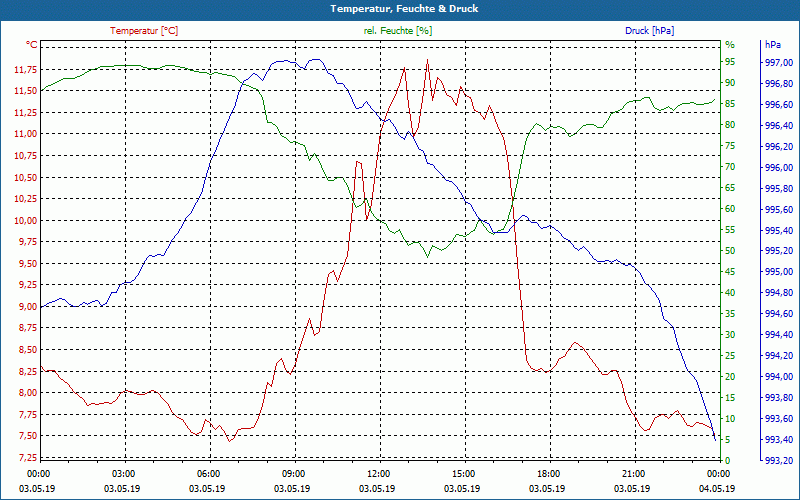This screenshot has height=500, width=800.
Task: Click the 10,75 temperature axis value
Action: (x=25, y=156)
